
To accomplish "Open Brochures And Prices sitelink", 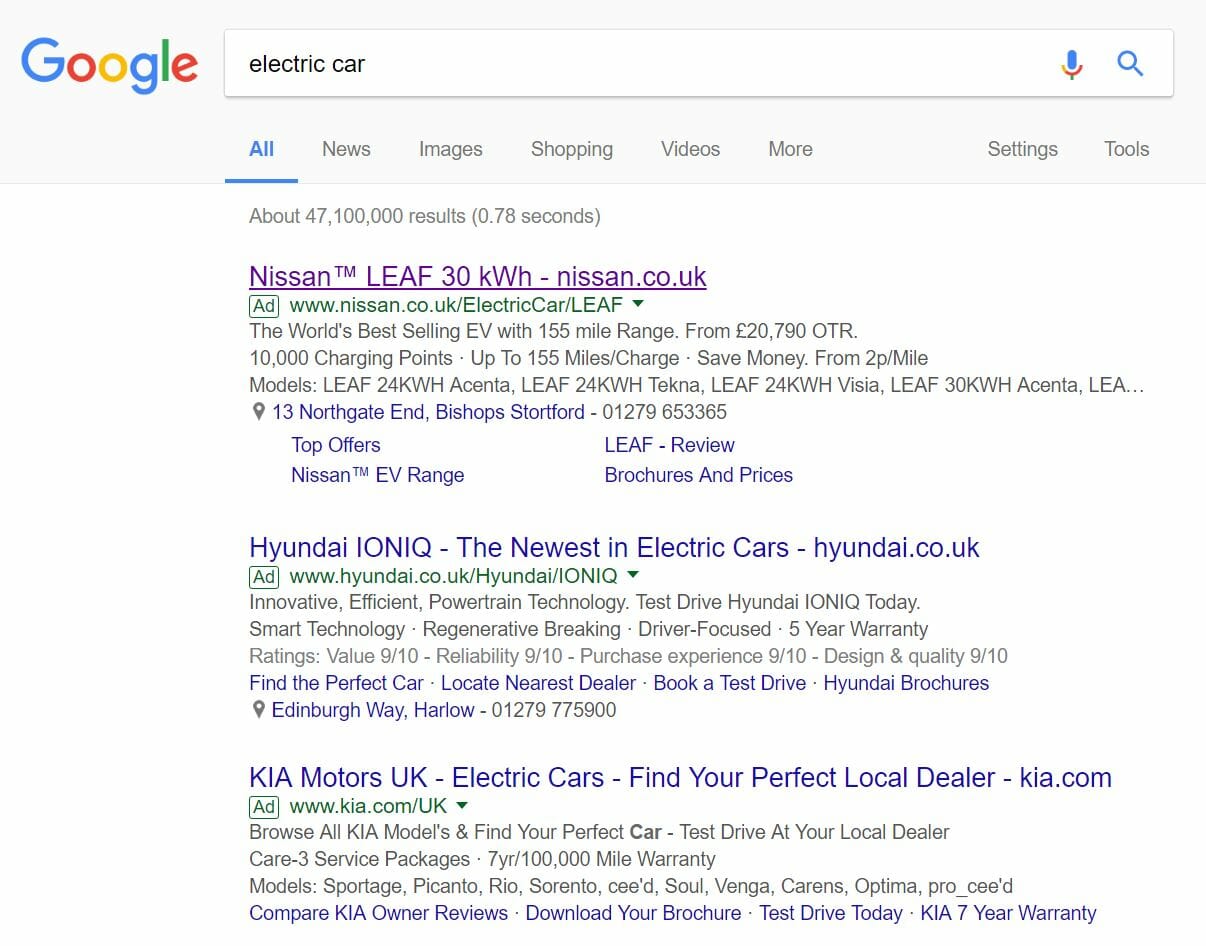I will (x=699, y=475).
